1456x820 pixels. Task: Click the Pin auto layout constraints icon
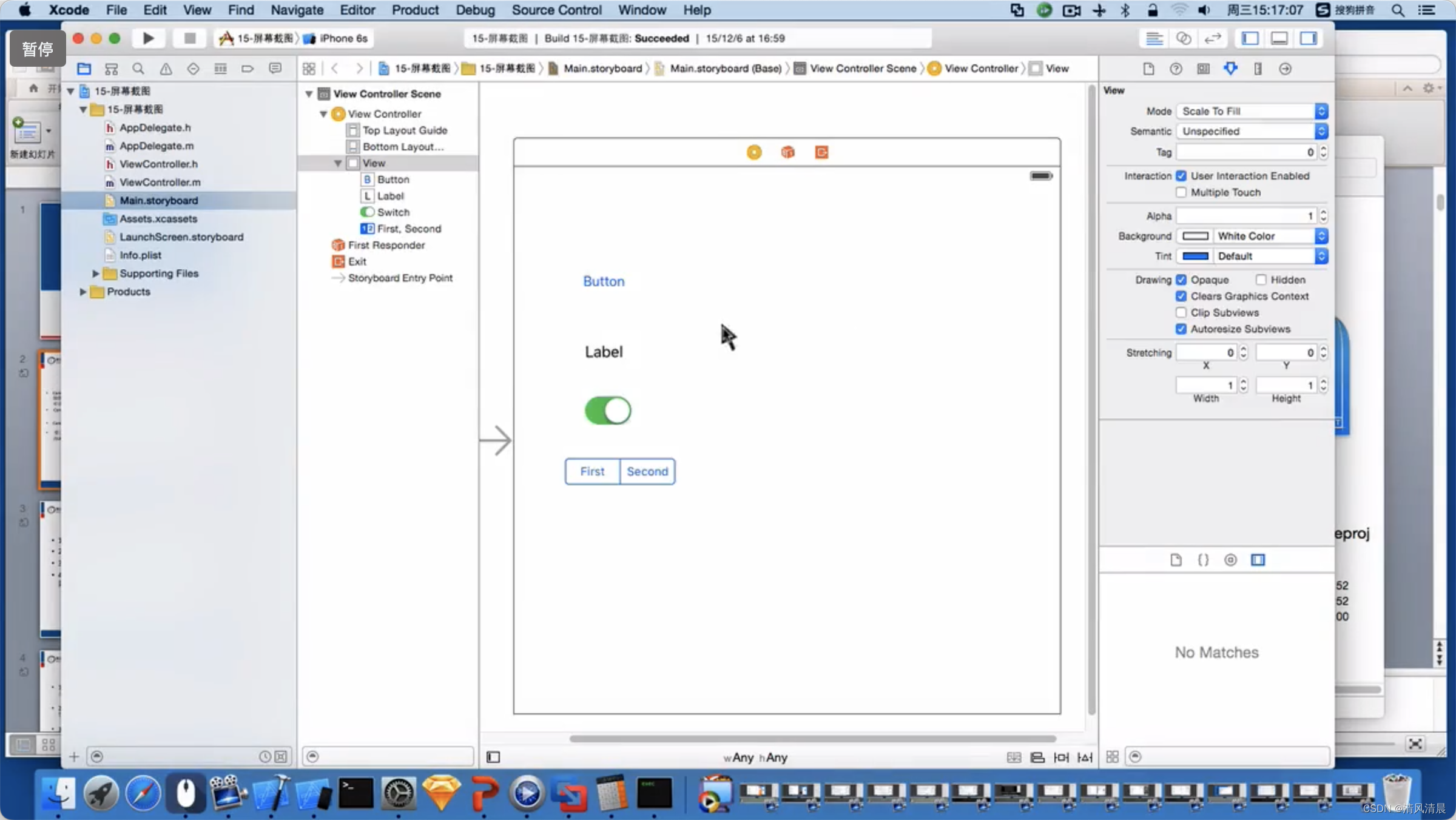tap(1061, 757)
